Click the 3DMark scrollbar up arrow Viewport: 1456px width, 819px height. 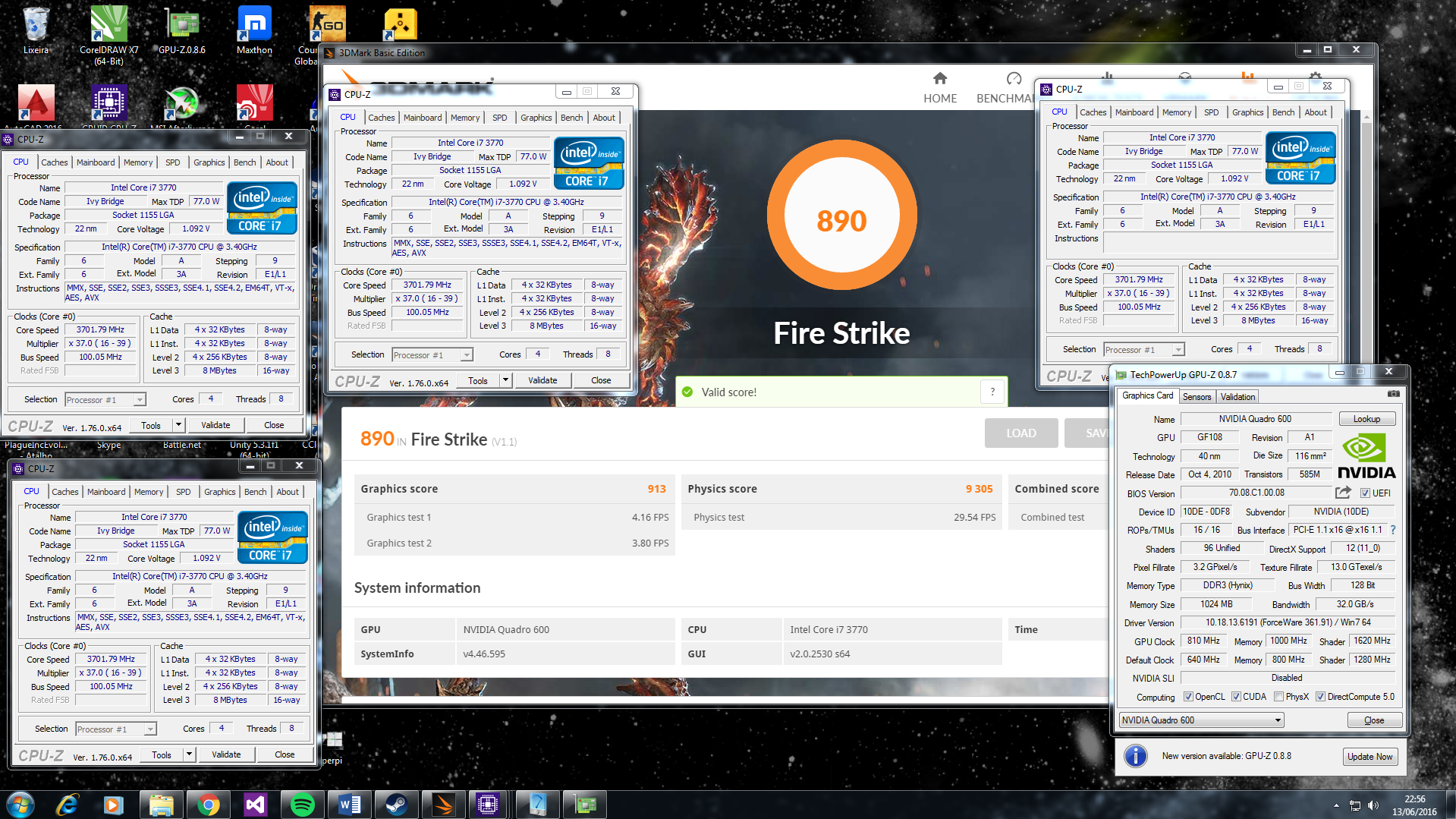pyautogui.click(x=1366, y=118)
